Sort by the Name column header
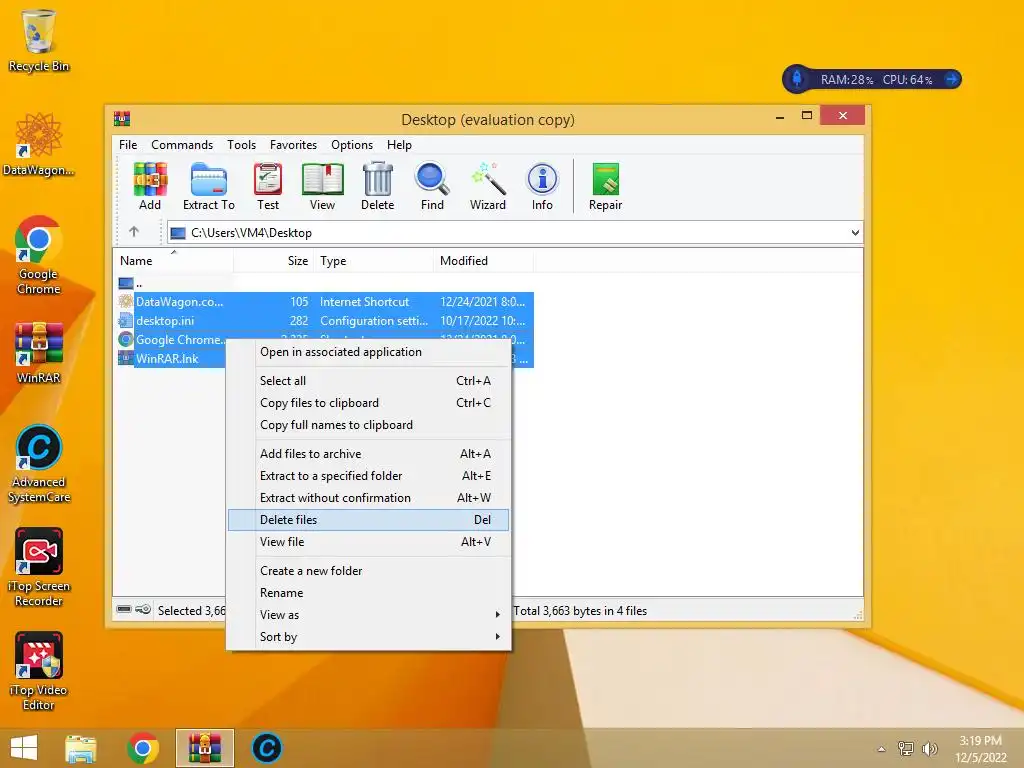Viewport: 1024px width, 768px height. click(174, 261)
